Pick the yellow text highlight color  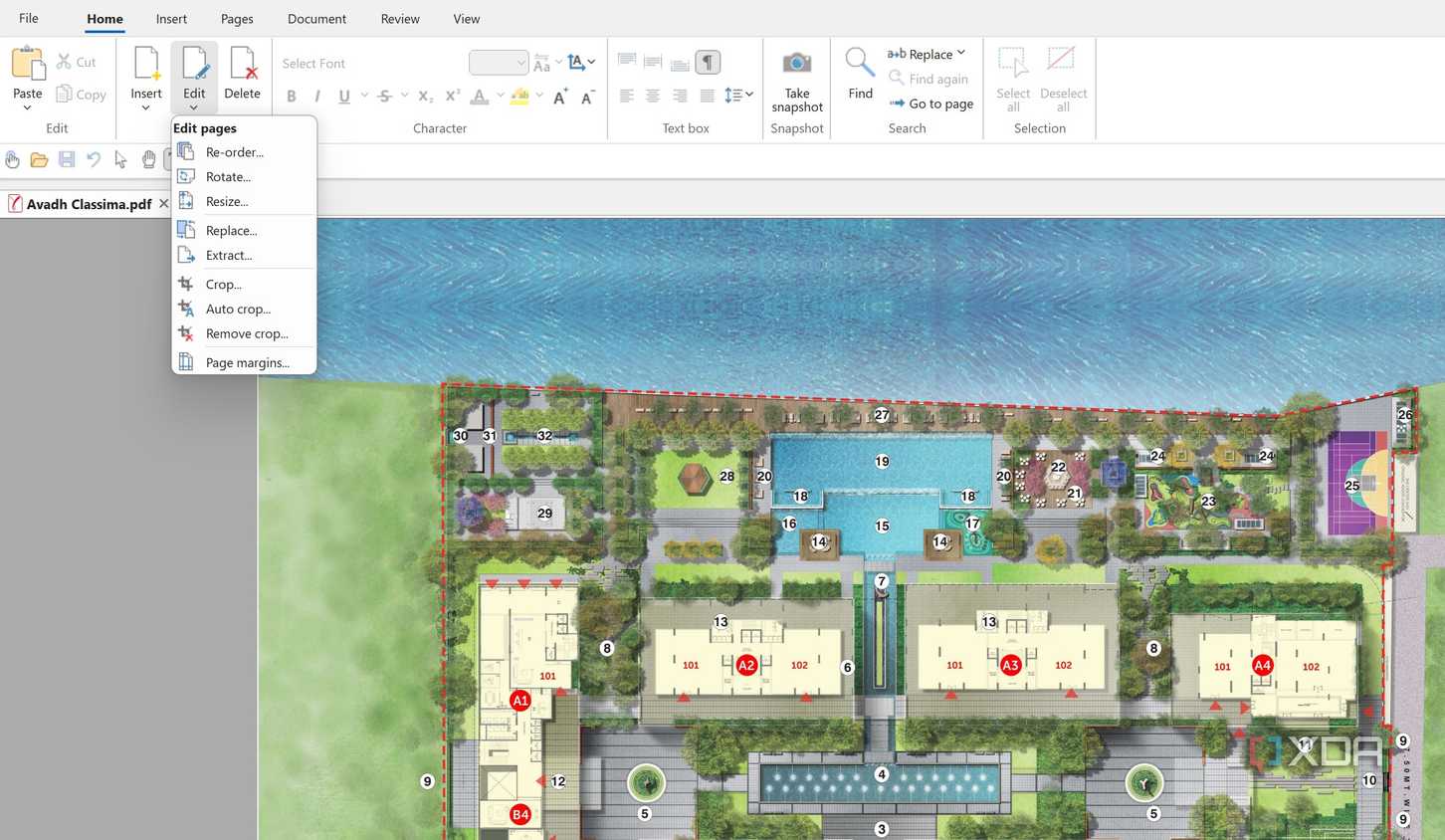pos(519,96)
